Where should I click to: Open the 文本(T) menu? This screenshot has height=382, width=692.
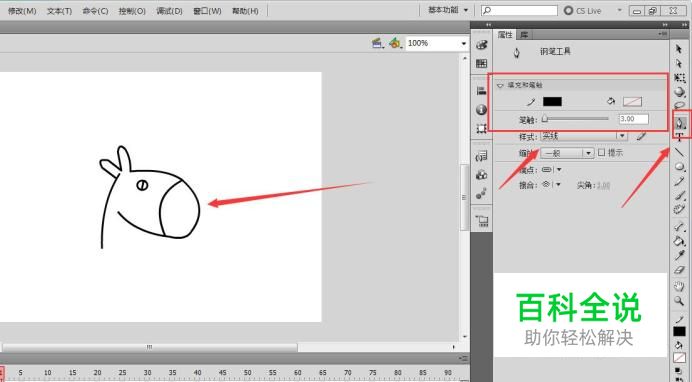click(x=59, y=11)
